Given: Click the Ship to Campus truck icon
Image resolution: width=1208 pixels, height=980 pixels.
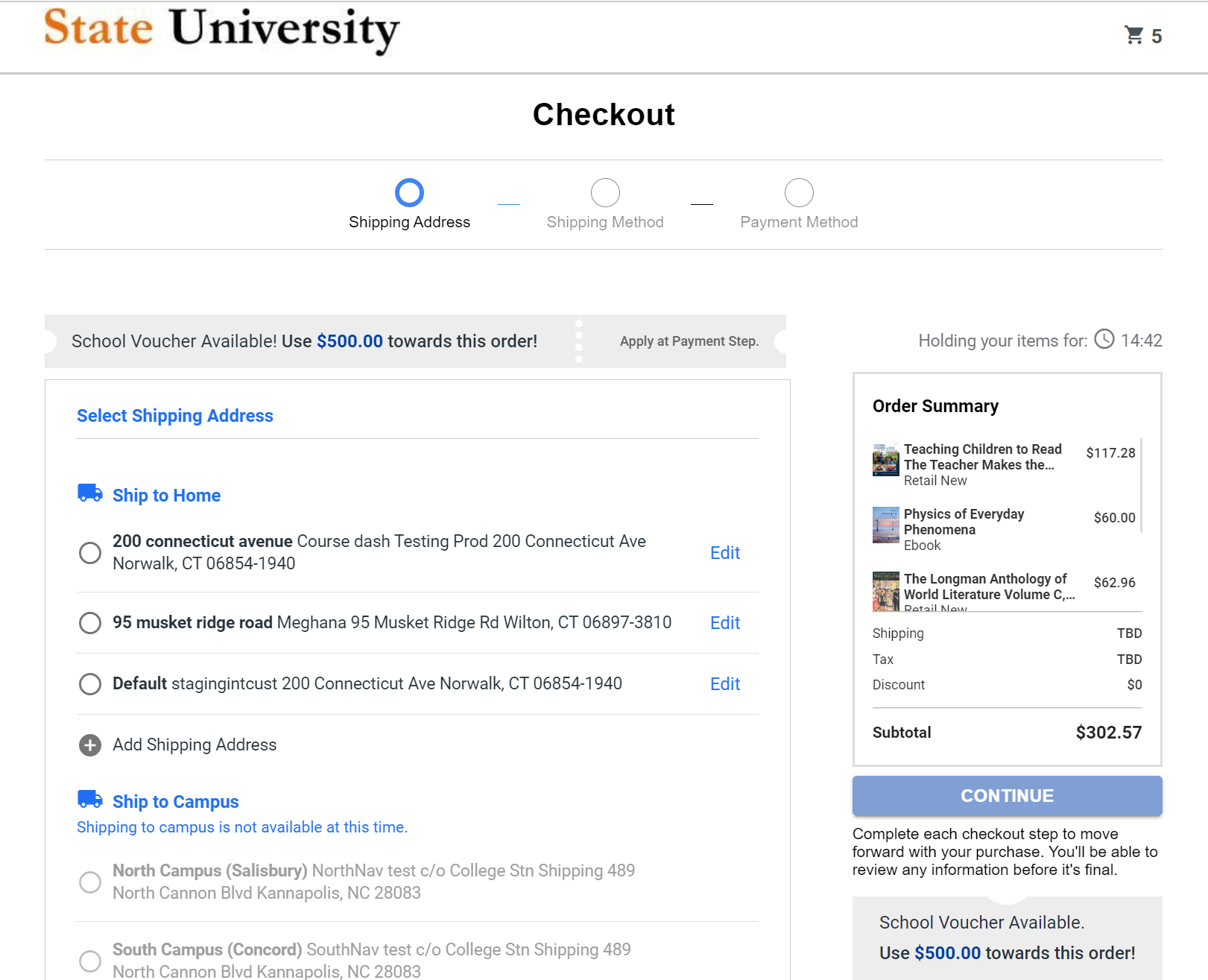Looking at the screenshot, I should tap(90, 800).
